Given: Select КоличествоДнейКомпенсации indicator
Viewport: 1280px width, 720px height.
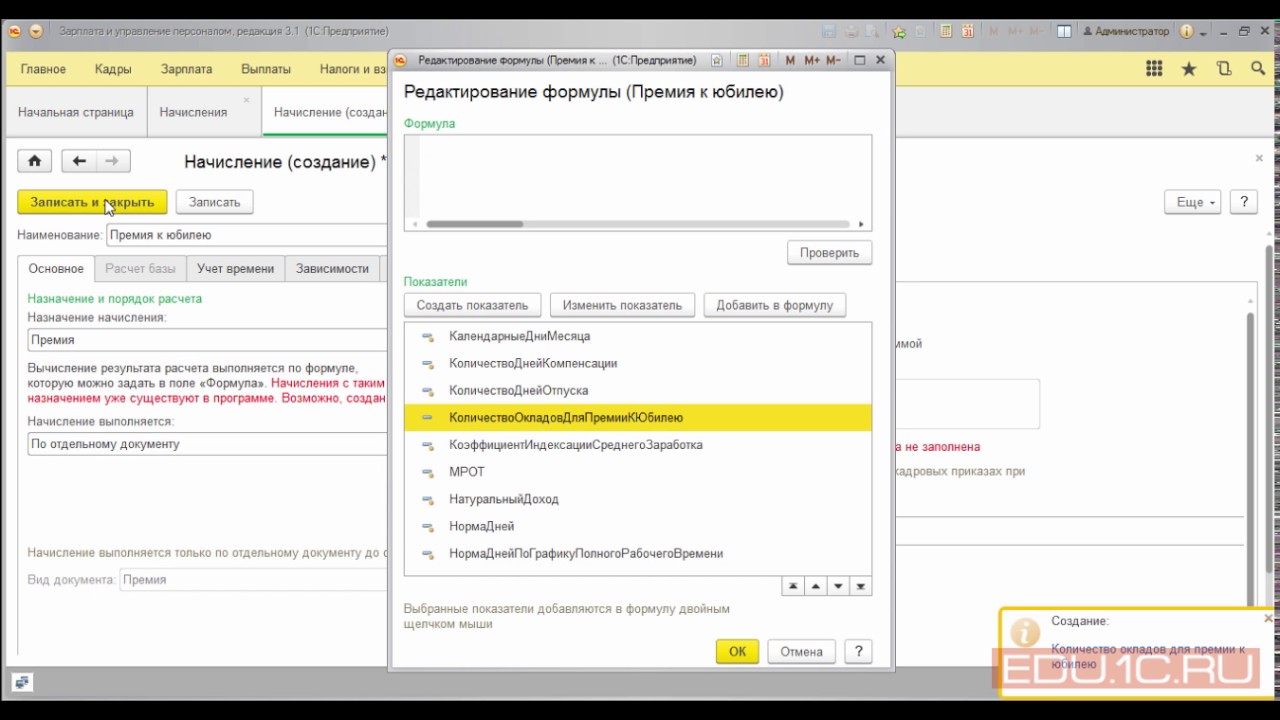Looking at the screenshot, I should pos(637,363).
